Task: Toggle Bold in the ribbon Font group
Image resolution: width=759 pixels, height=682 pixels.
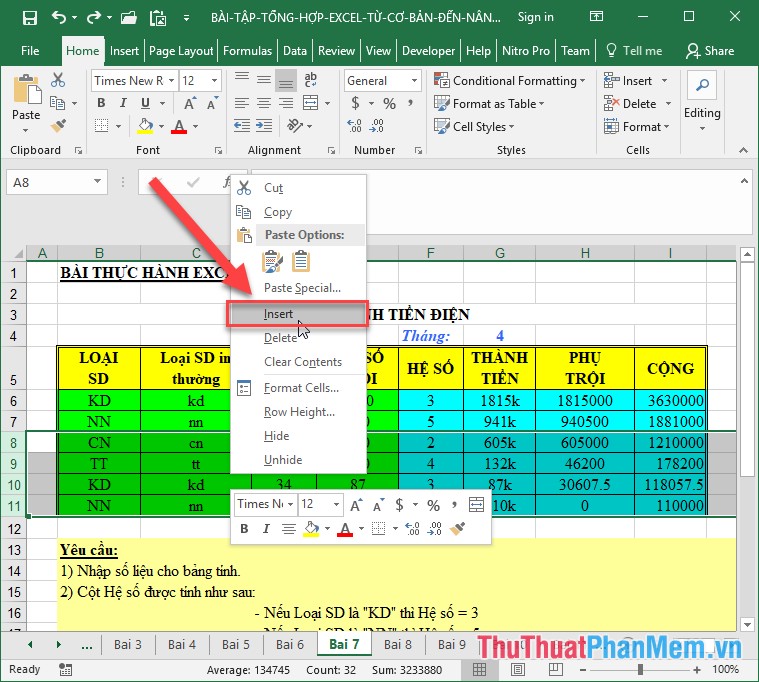Action: (x=101, y=103)
